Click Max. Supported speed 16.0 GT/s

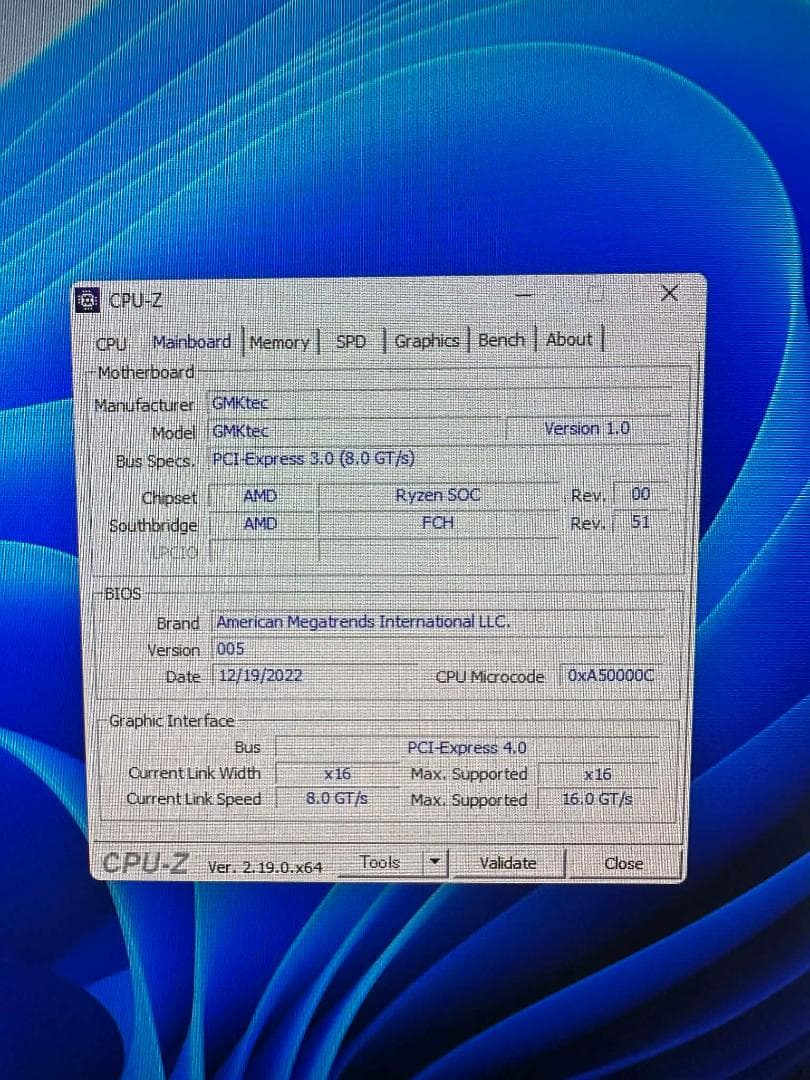[598, 799]
